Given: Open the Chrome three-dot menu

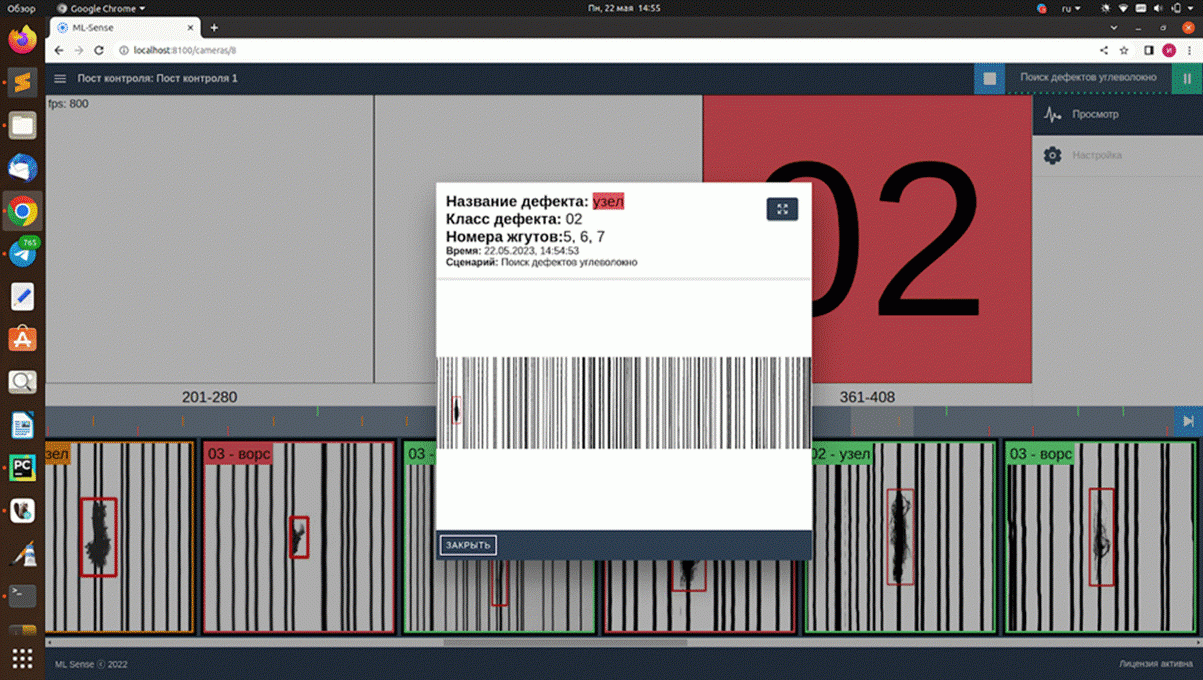Looking at the screenshot, I should click(x=1189, y=50).
